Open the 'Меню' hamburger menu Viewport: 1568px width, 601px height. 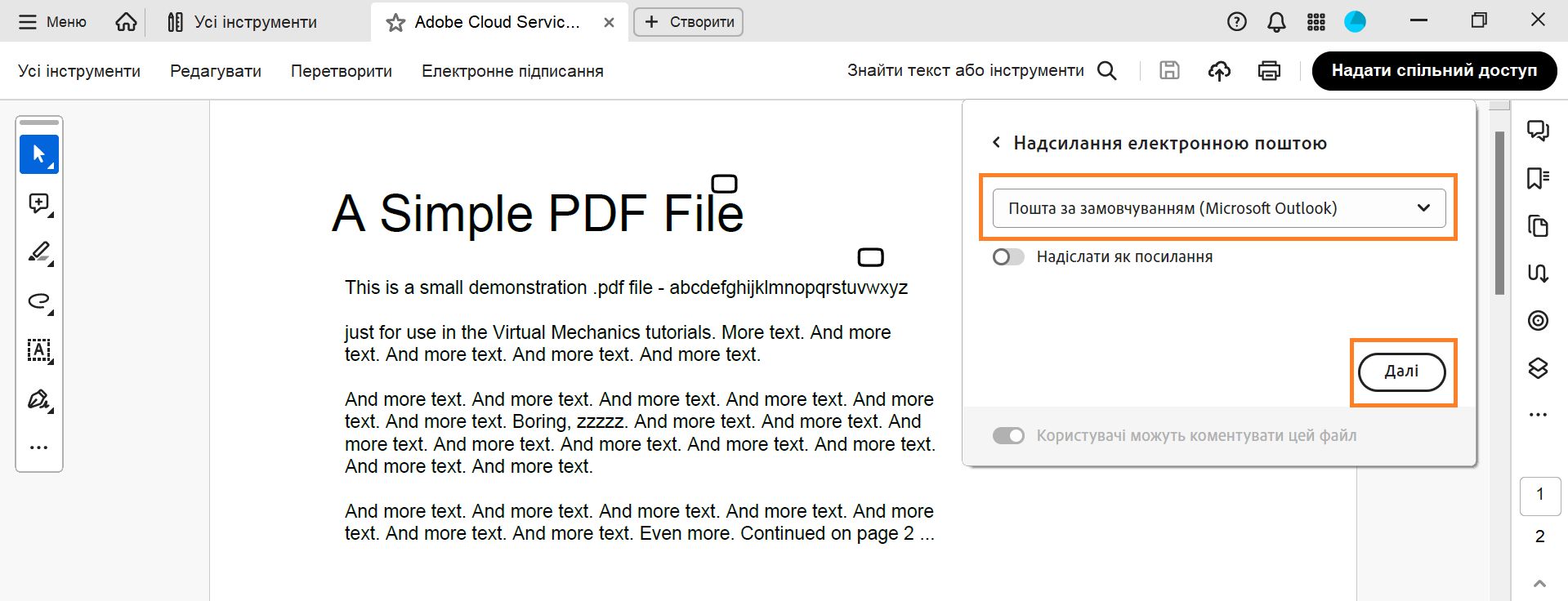[x=52, y=22]
